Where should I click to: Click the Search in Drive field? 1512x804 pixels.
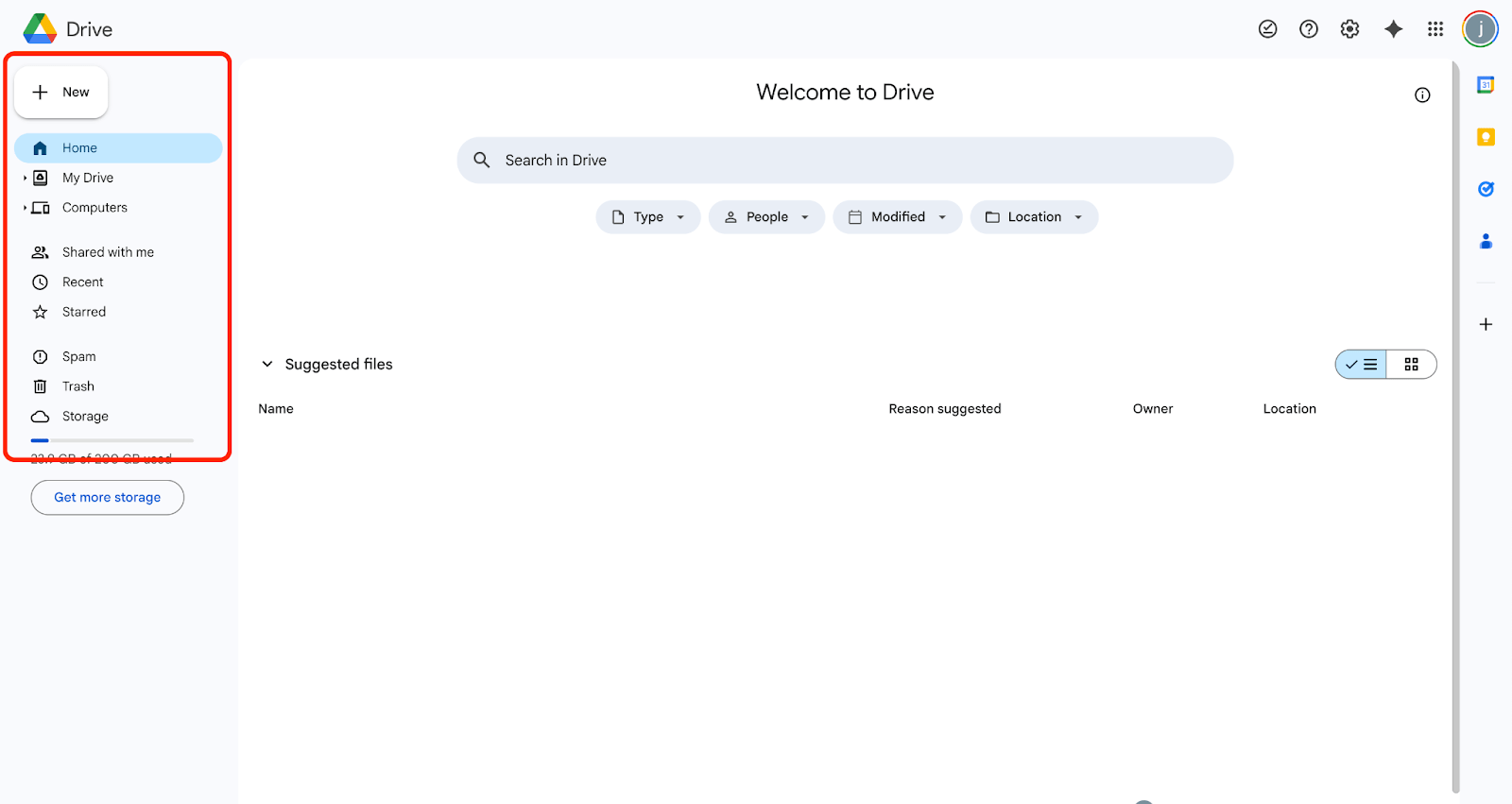click(x=846, y=160)
